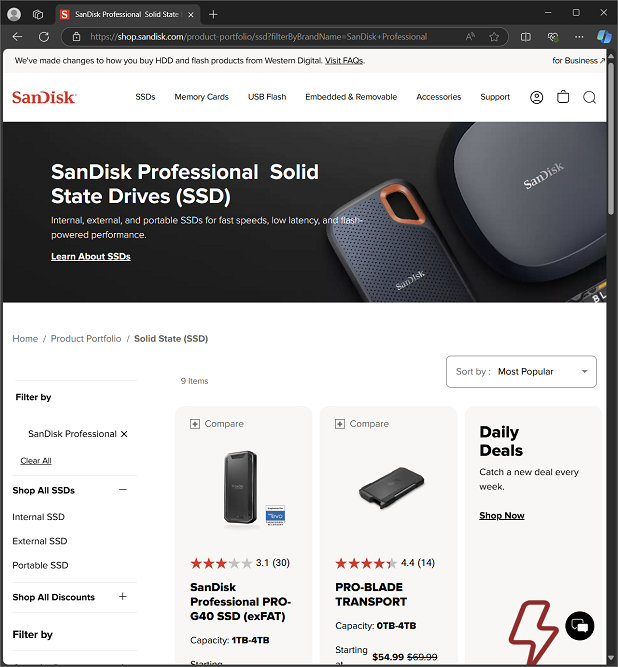Follow the Learn About SSDs link

91,257
